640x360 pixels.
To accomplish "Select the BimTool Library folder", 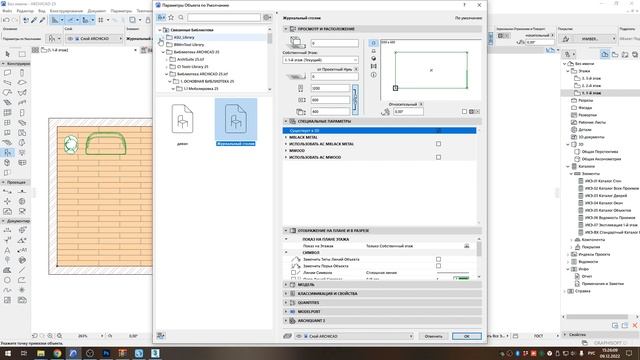I will 189,44.
